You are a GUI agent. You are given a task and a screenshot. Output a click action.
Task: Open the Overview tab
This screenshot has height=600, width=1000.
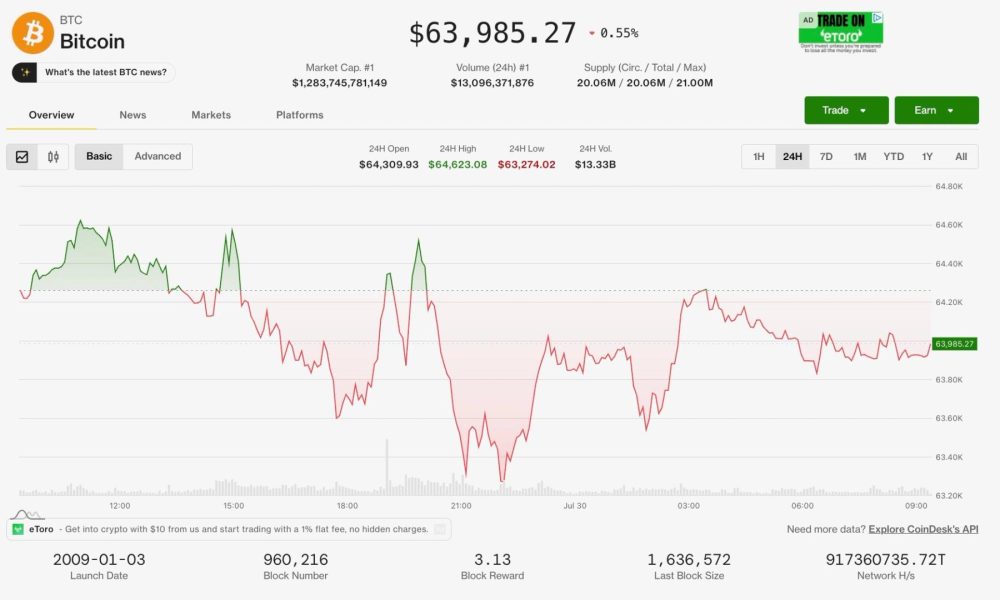(x=52, y=115)
